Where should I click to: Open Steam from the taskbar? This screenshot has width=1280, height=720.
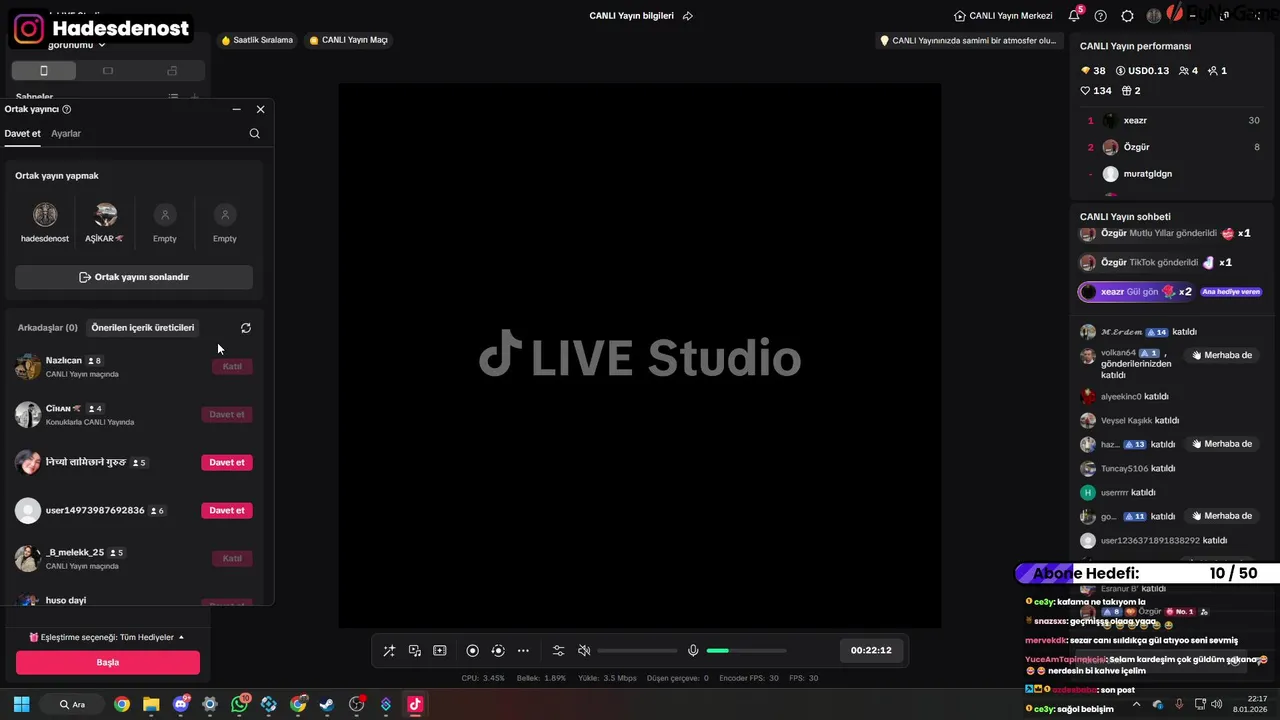327,704
